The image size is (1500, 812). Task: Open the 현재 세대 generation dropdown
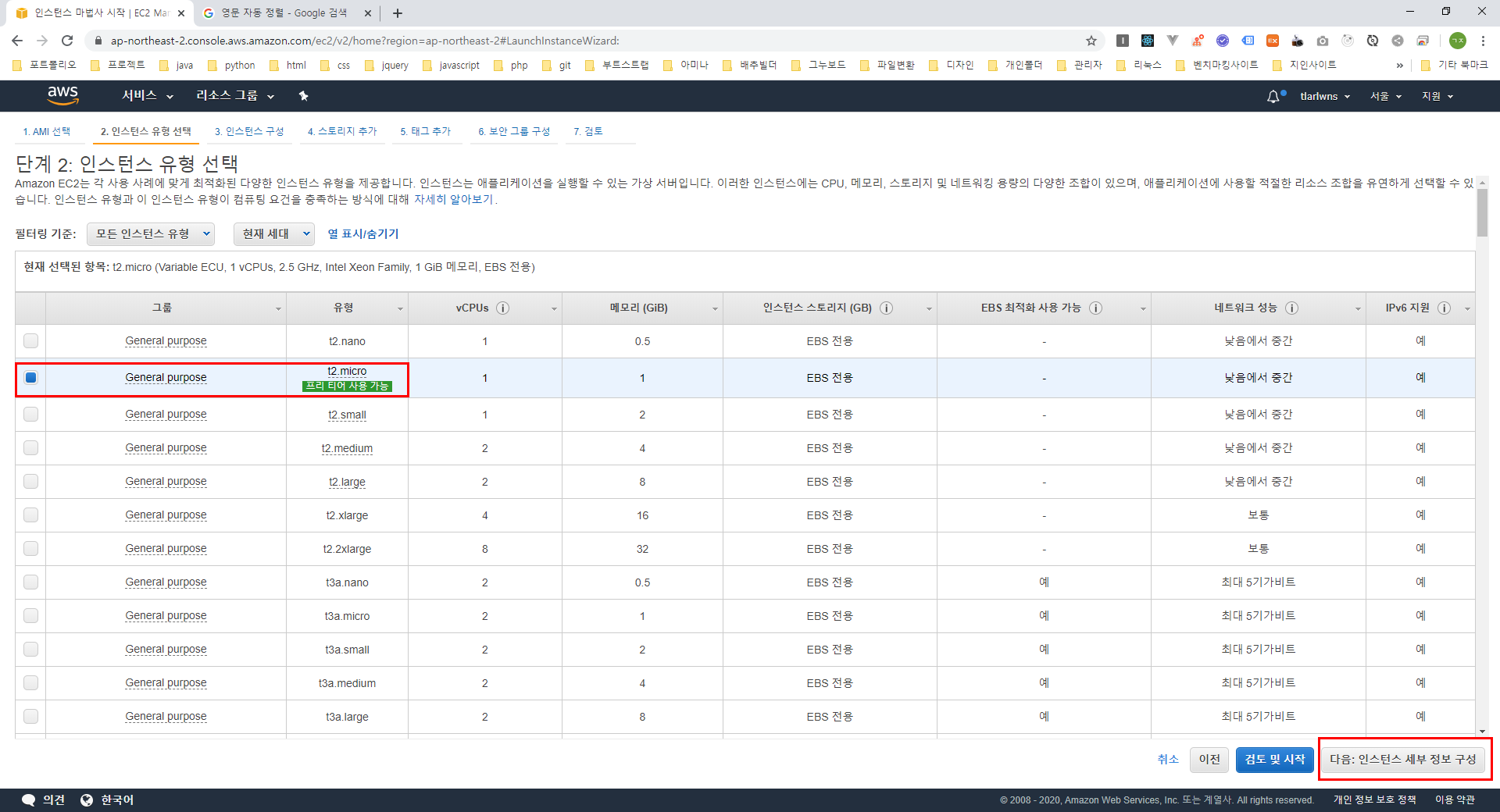pos(273,233)
